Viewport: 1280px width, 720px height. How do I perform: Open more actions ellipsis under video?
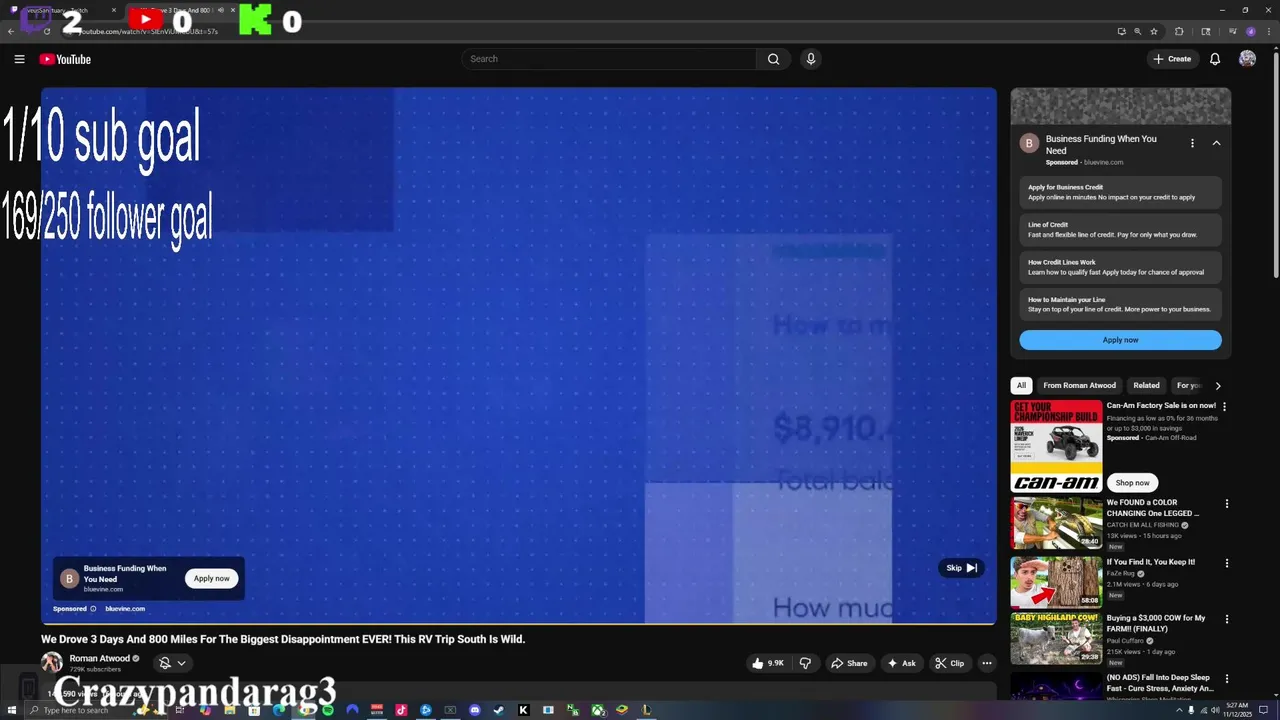tap(986, 663)
